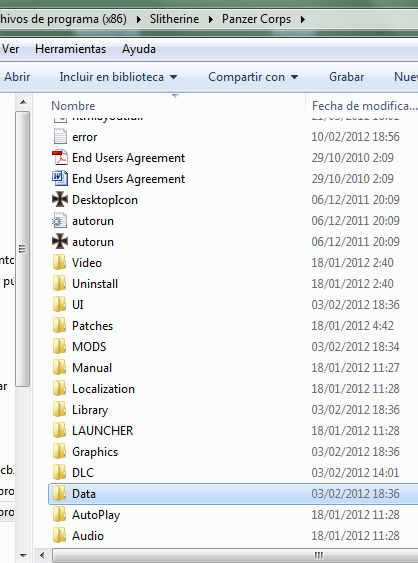Select the autorun settings file icon

pos(60,220)
